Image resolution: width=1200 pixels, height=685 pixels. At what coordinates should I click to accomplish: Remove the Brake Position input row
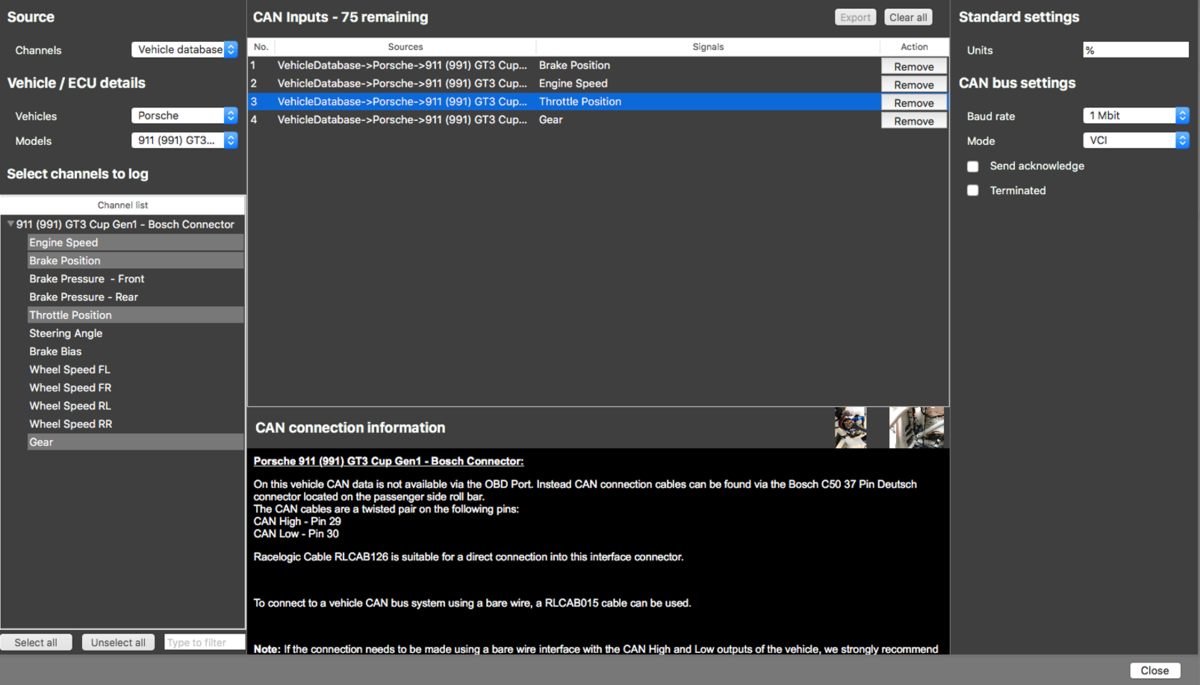(x=914, y=66)
